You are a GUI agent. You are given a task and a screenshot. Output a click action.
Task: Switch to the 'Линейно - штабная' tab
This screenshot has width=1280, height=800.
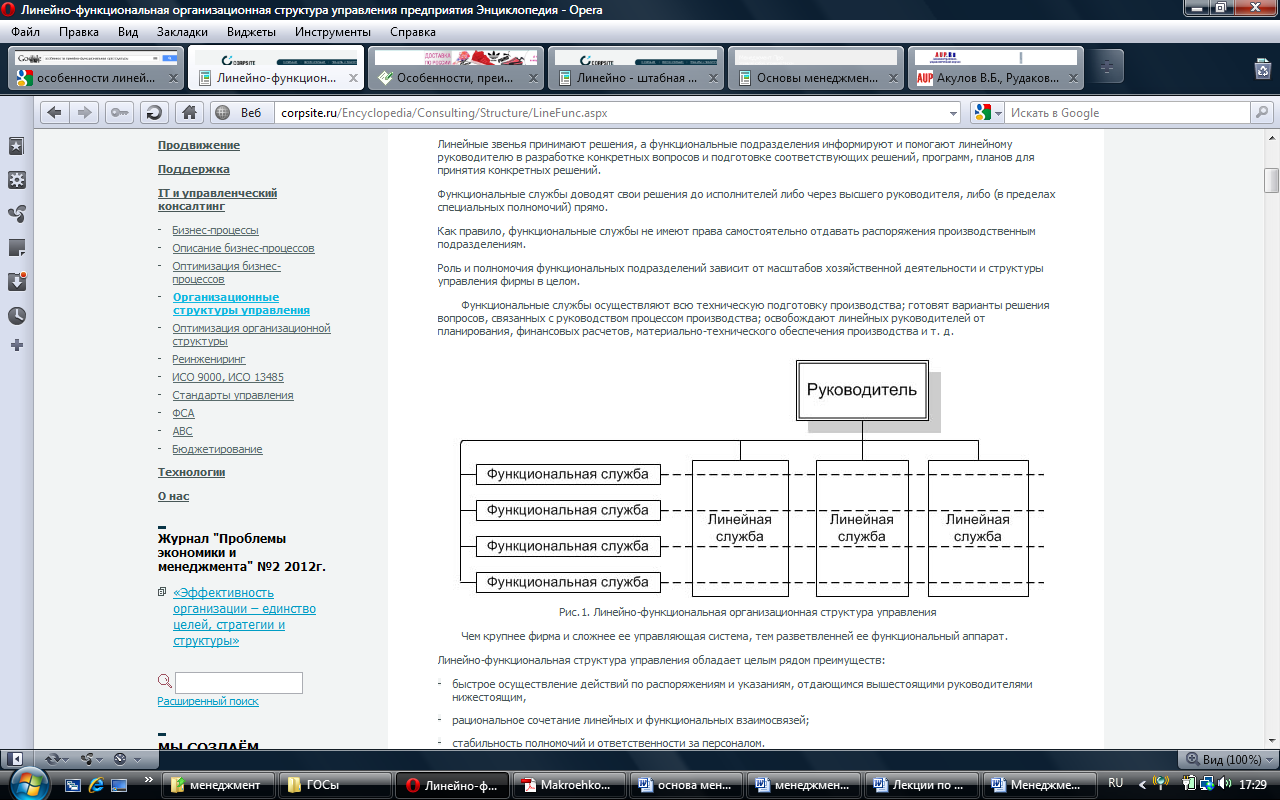point(636,68)
